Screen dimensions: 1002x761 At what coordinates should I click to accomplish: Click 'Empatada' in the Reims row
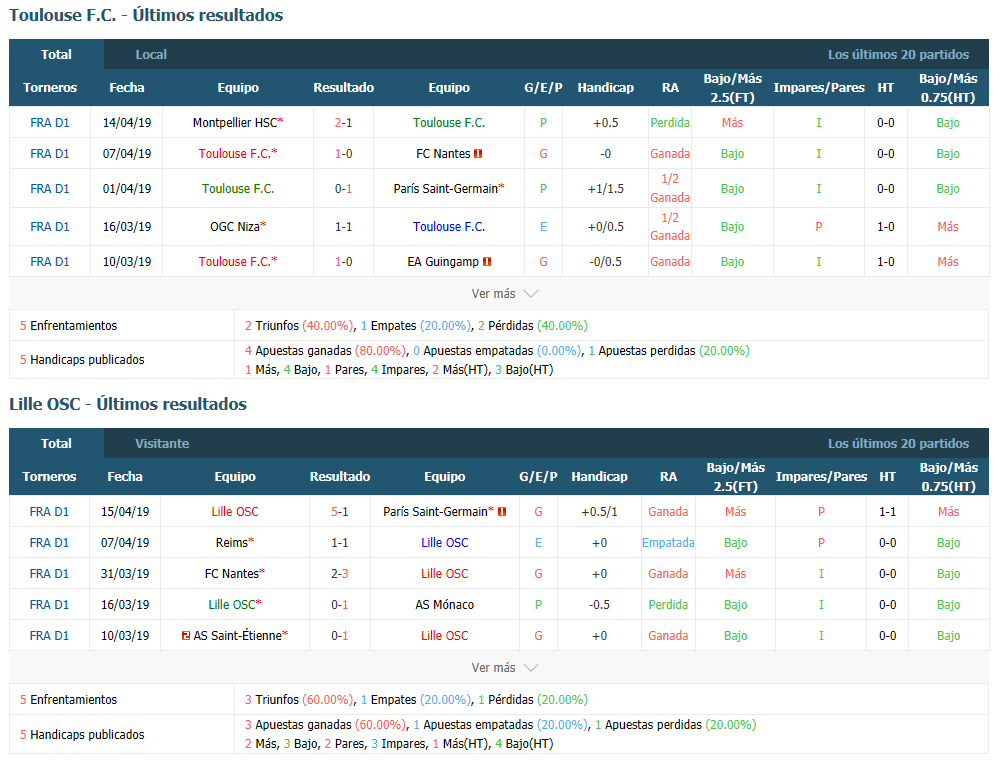pyautogui.click(x=668, y=543)
